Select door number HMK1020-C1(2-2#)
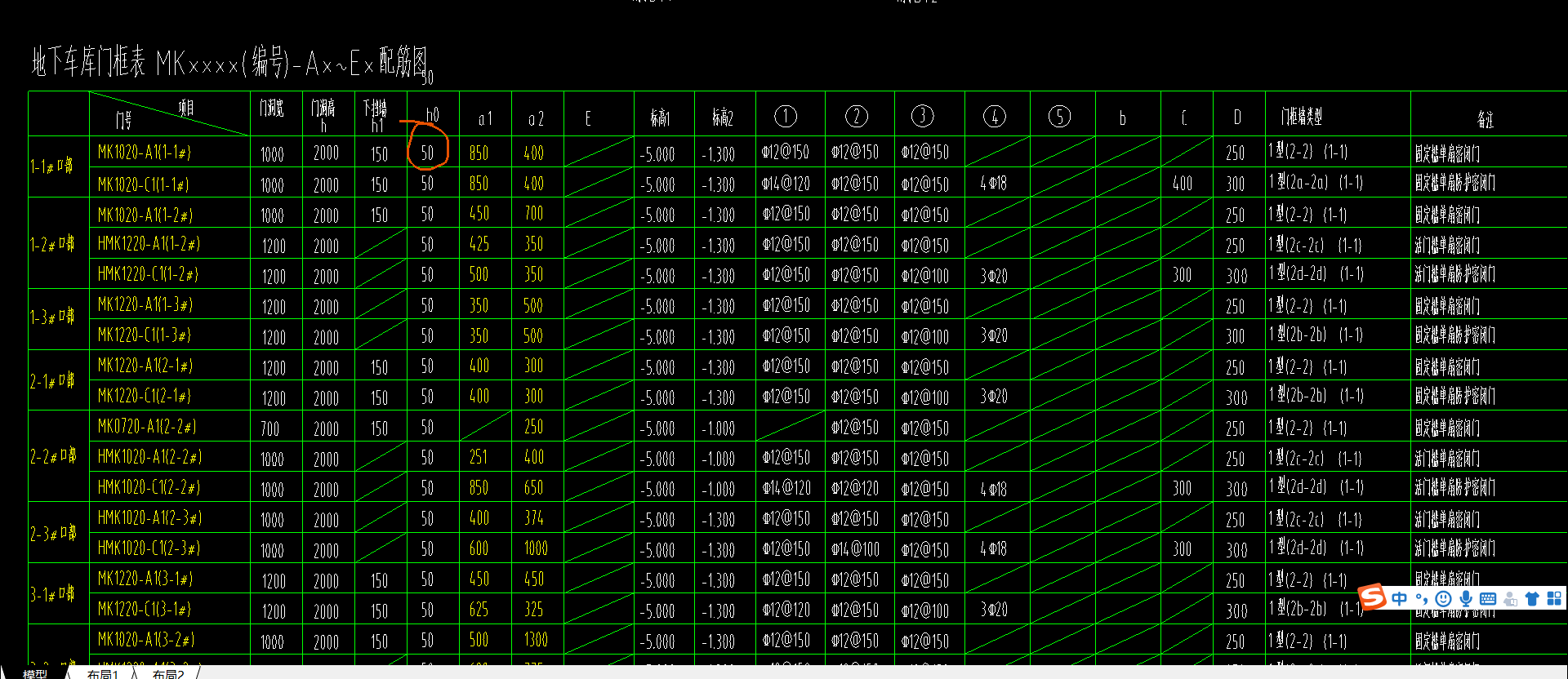Screen dimensions: 1568x679 149,487
